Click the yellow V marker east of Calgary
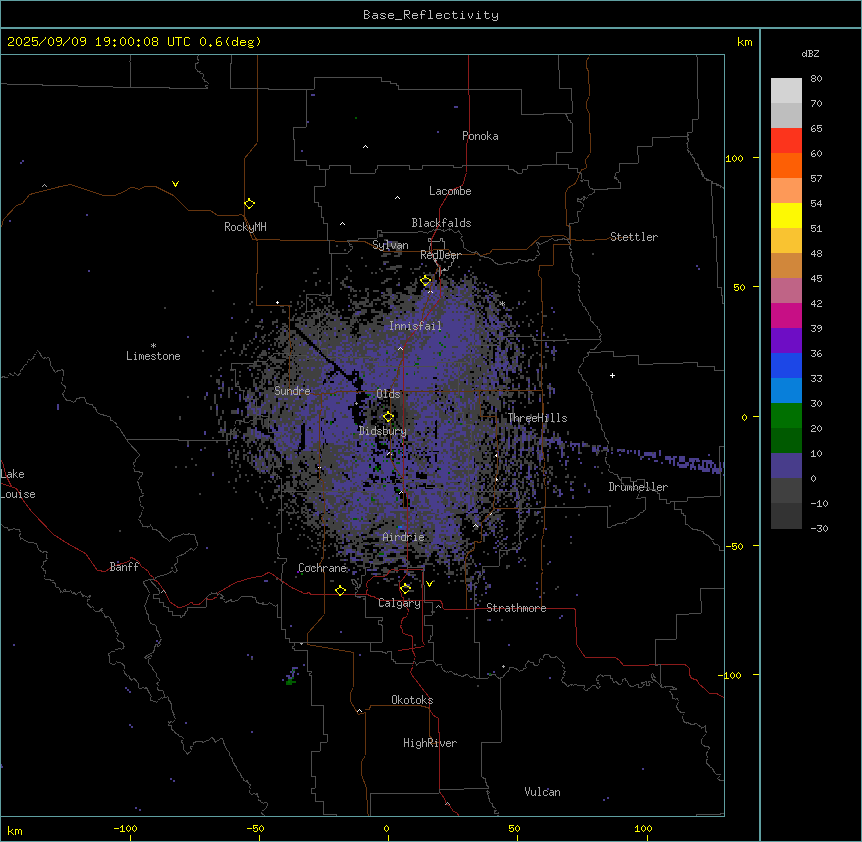The width and height of the screenshot is (862, 842). [x=429, y=584]
